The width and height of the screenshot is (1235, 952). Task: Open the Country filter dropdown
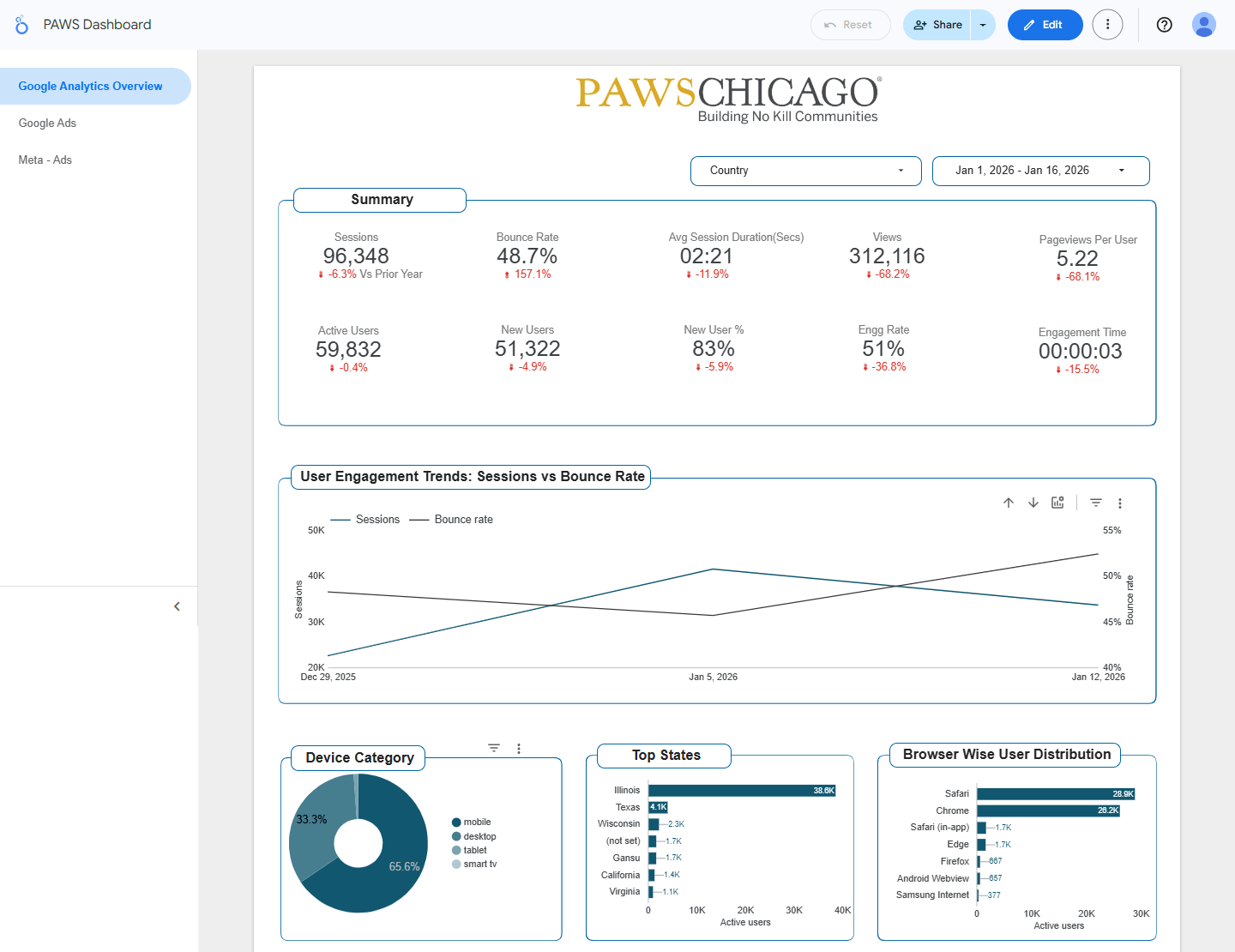805,171
